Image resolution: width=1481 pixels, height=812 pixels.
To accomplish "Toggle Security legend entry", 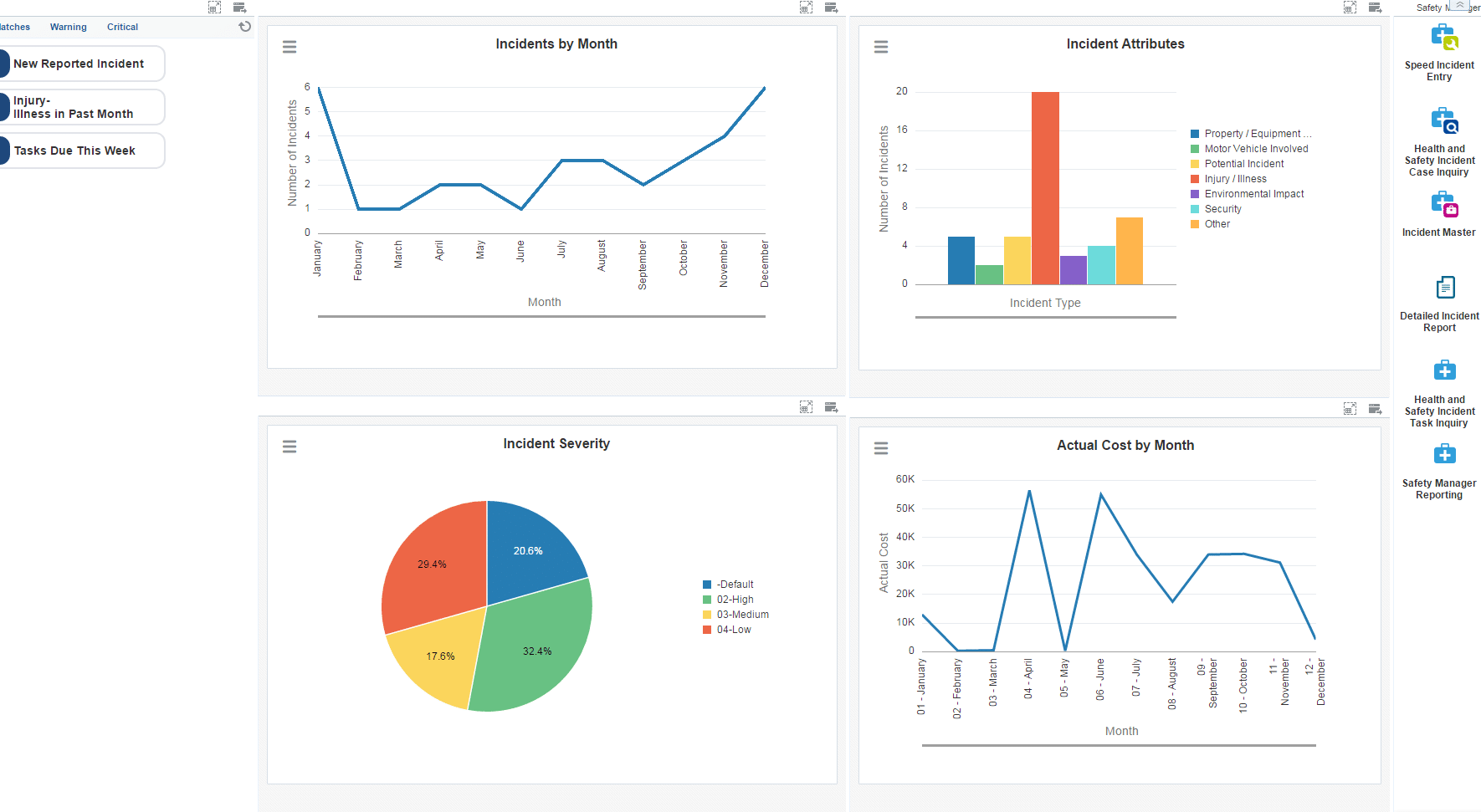I will 1217,209.
